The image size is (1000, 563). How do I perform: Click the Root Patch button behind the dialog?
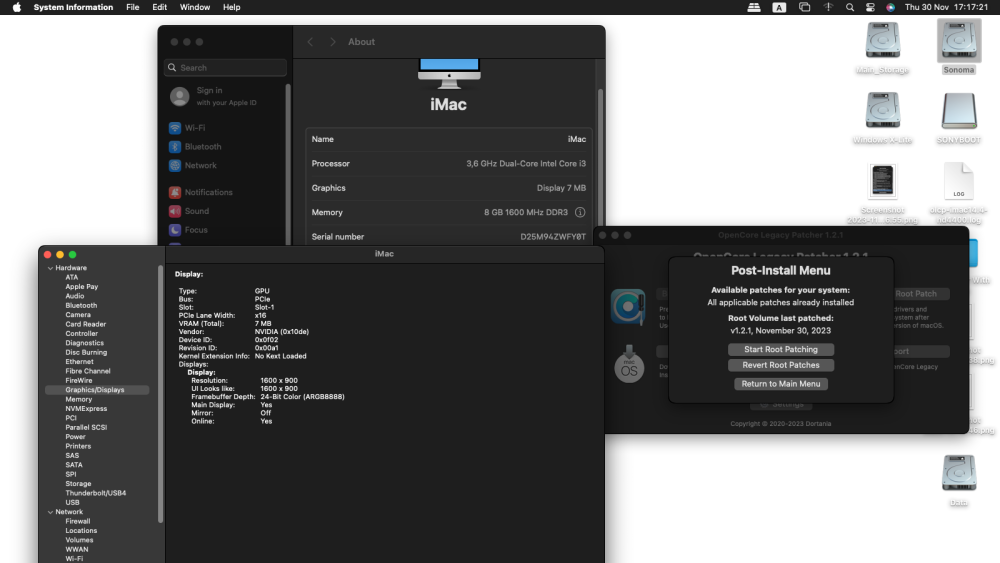920,294
